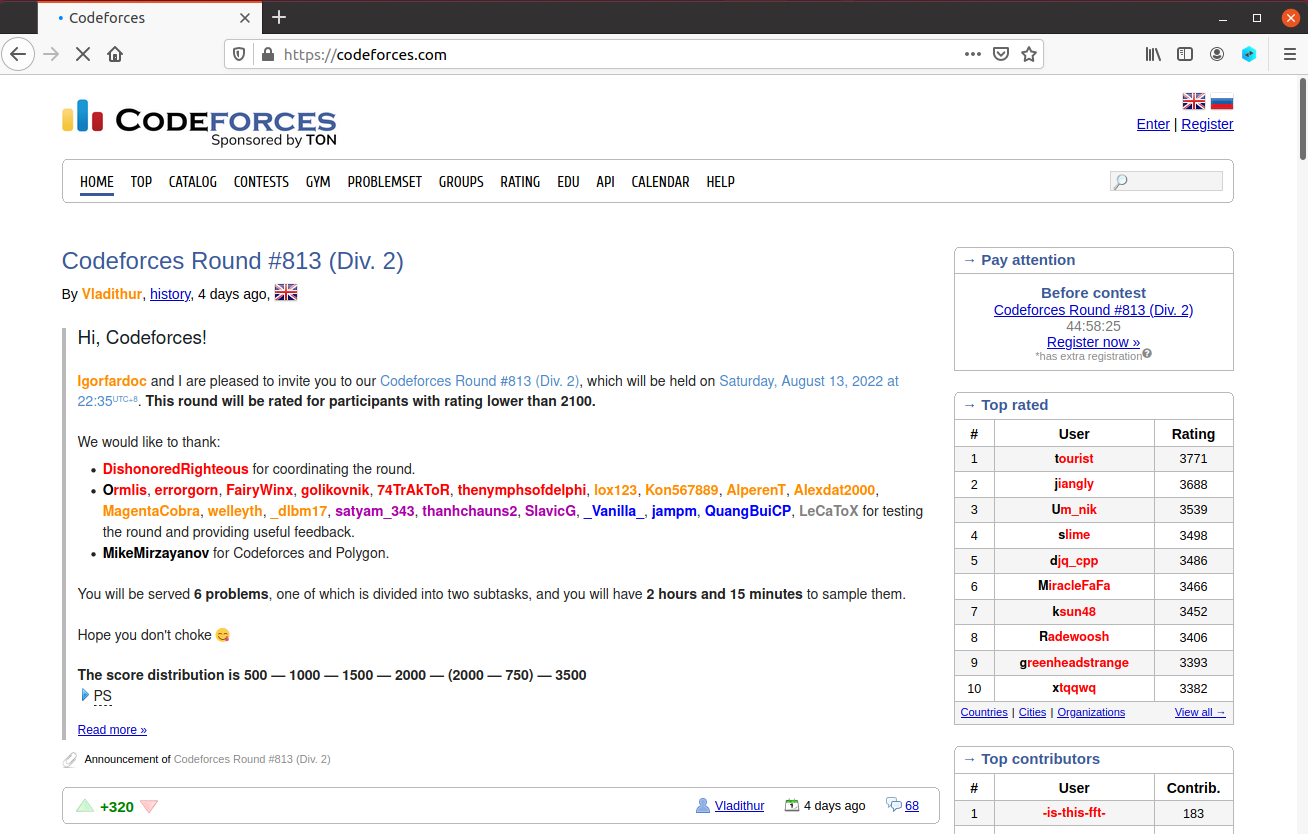Click the Countries link
This screenshot has width=1308, height=834.
point(984,712)
